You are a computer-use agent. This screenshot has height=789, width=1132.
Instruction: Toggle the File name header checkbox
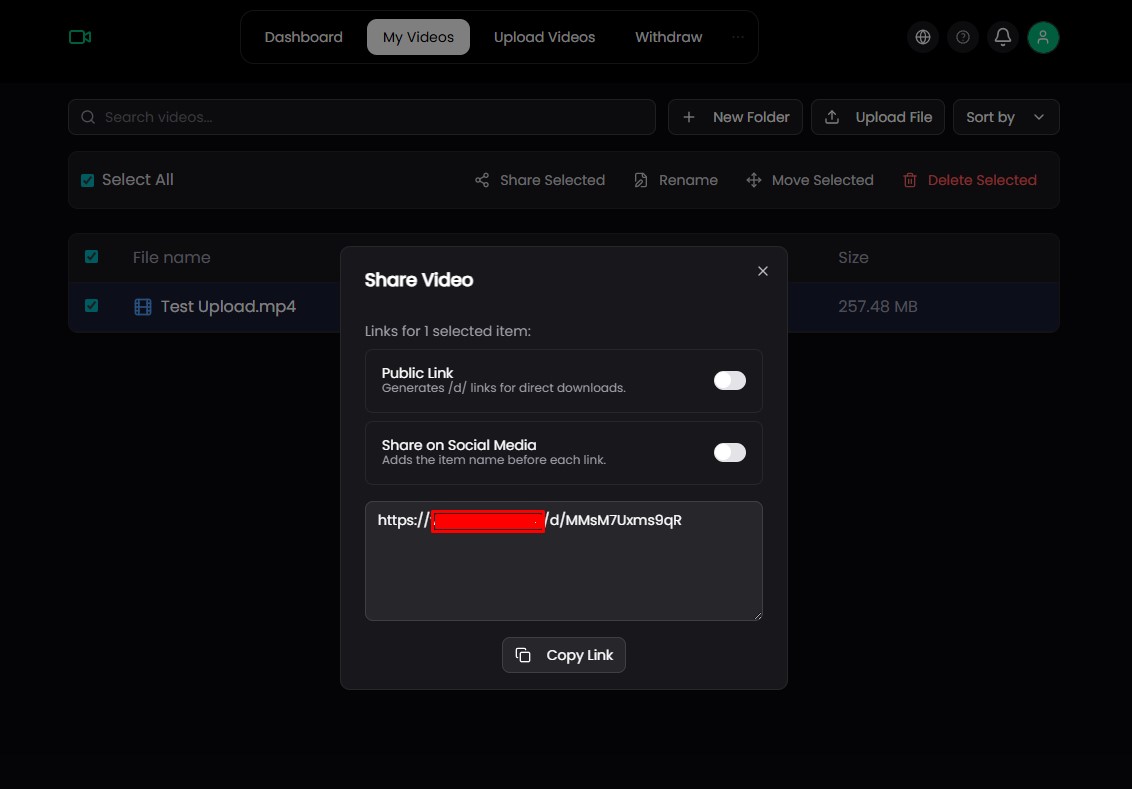pos(92,257)
